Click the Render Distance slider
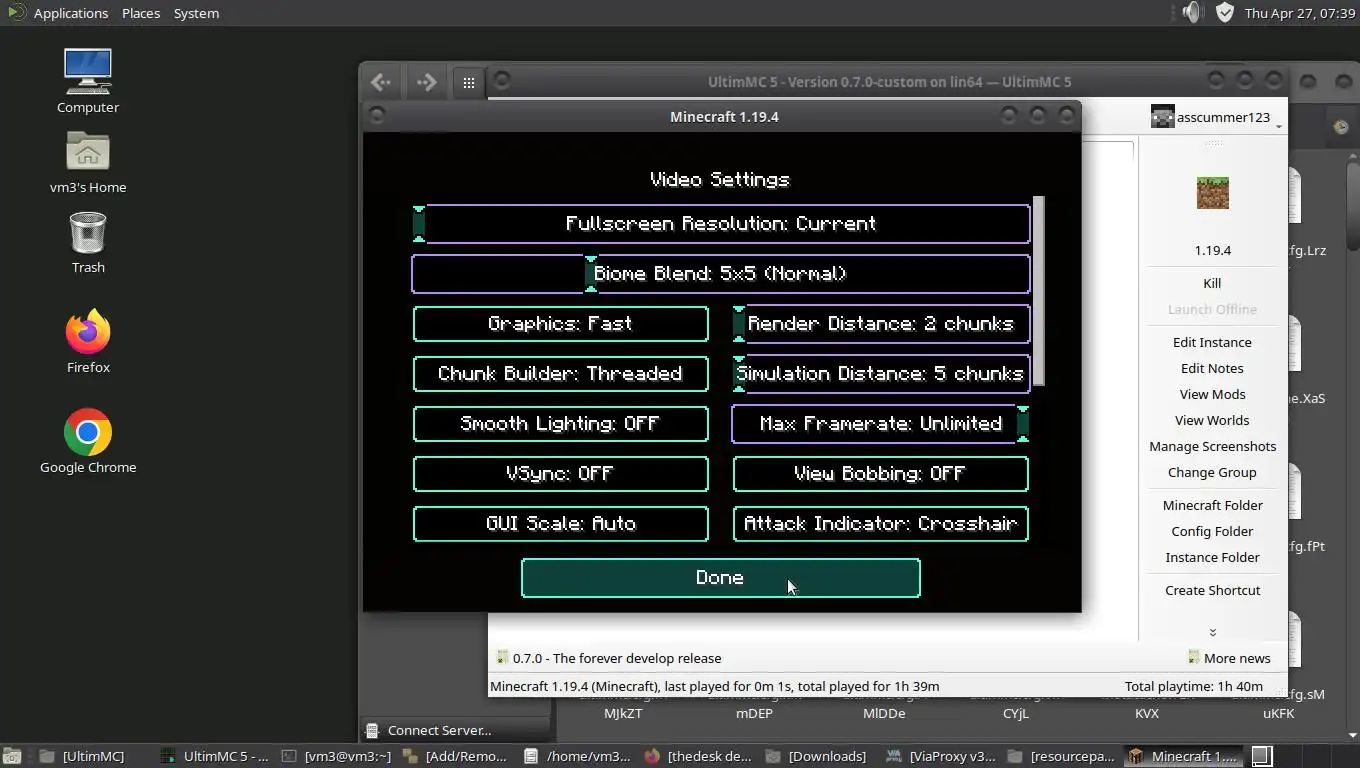This screenshot has height=768, width=1360. coord(881,324)
